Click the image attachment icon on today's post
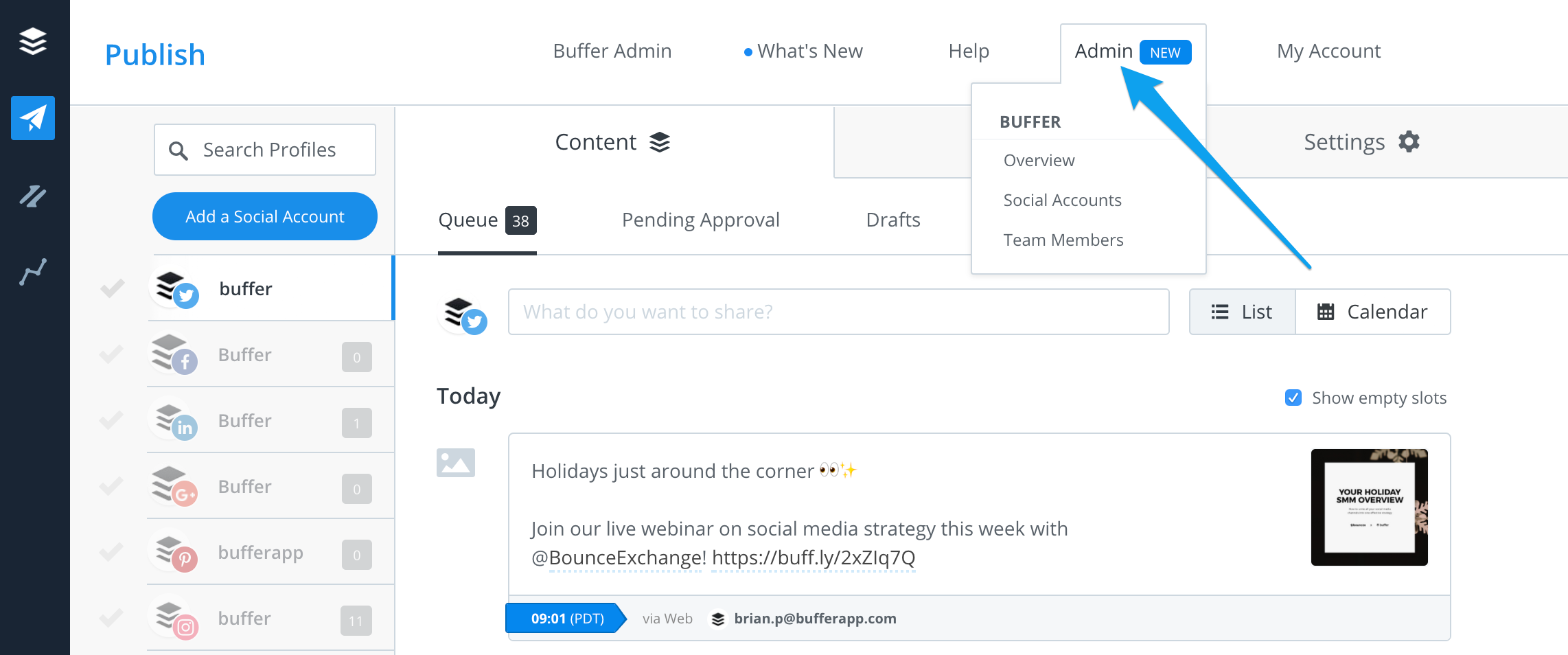 456,463
